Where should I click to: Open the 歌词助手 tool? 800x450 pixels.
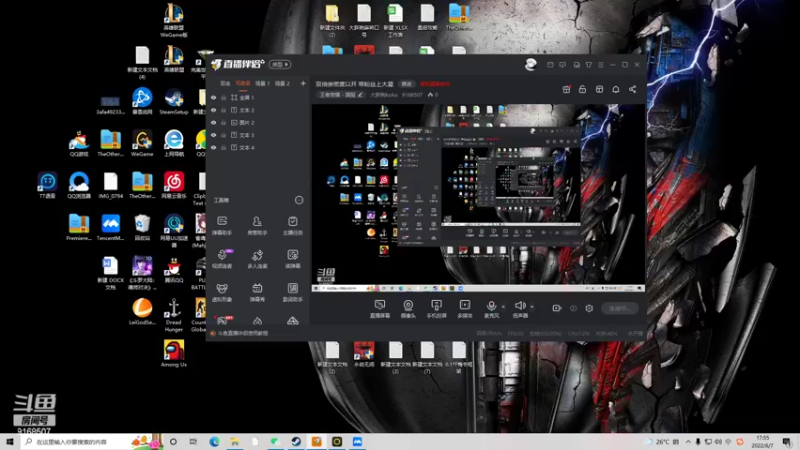pyautogui.click(x=292, y=292)
